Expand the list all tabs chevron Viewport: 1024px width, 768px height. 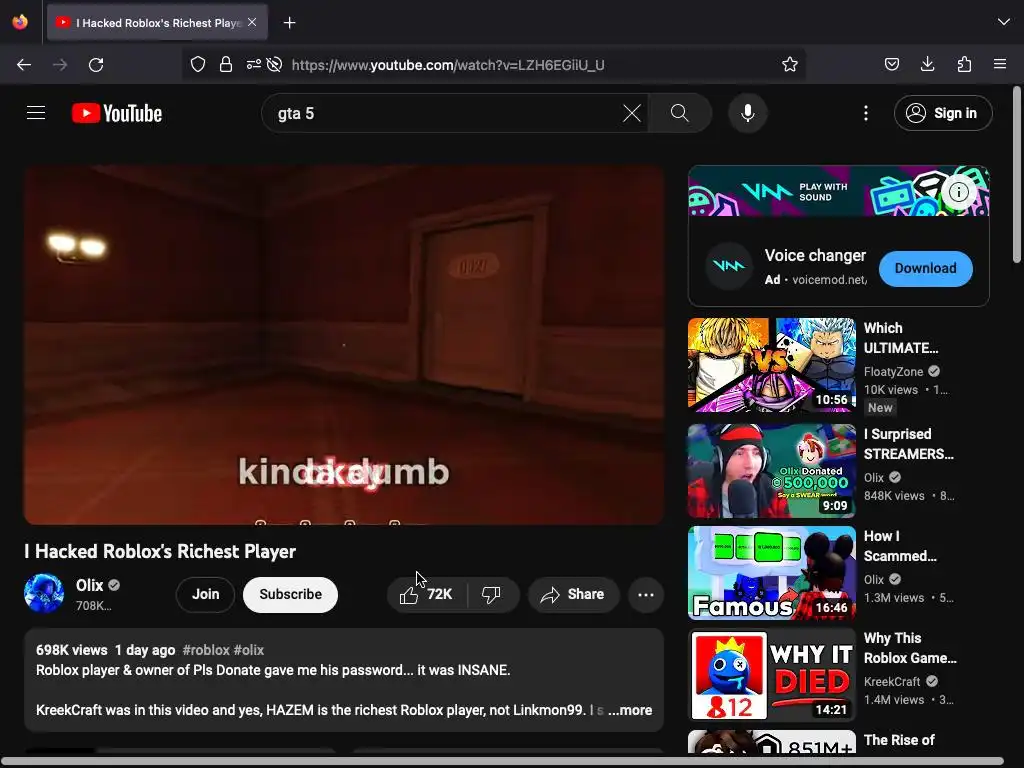click(x=1004, y=22)
